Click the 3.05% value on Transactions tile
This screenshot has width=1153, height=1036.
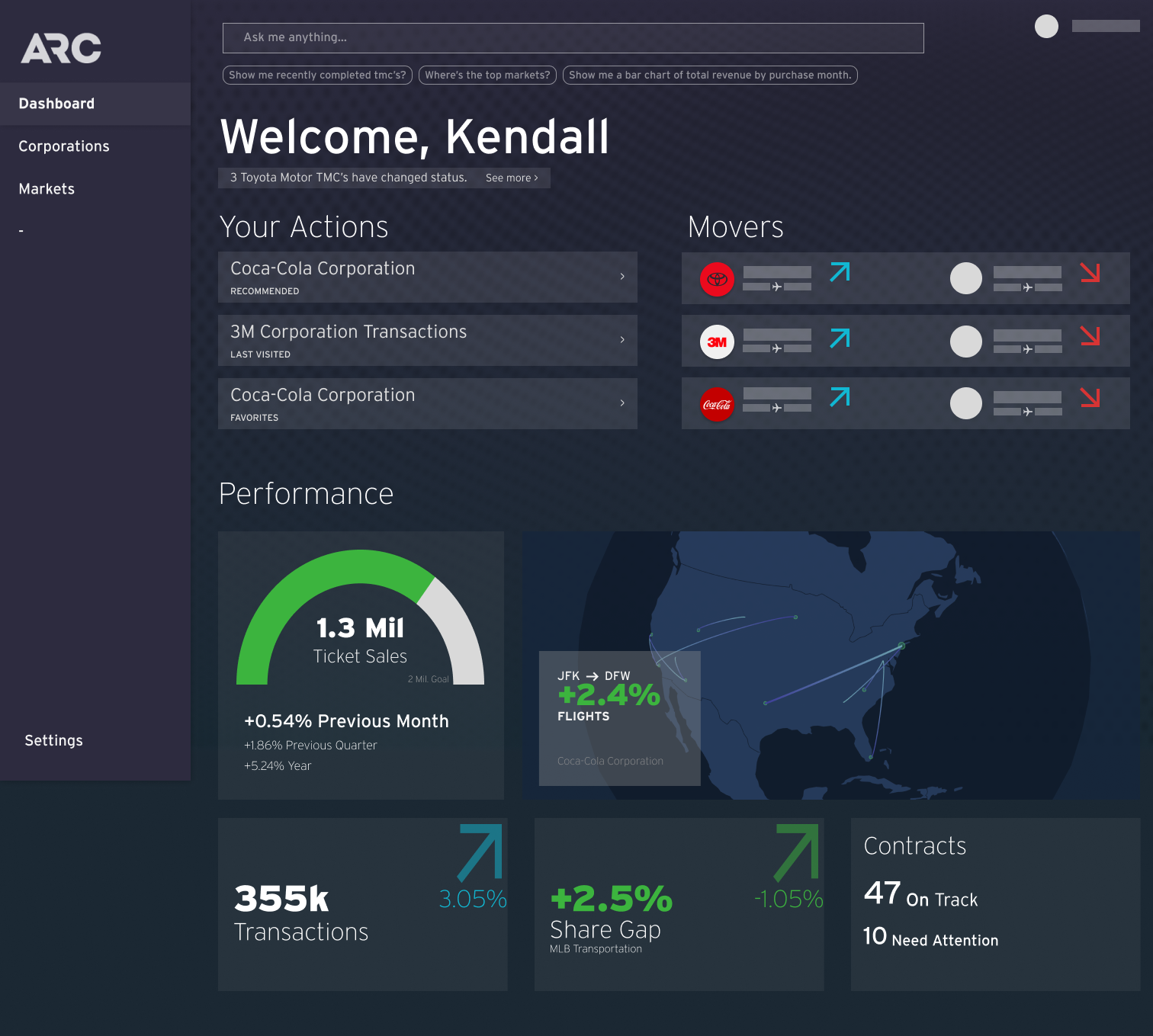[x=473, y=900]
